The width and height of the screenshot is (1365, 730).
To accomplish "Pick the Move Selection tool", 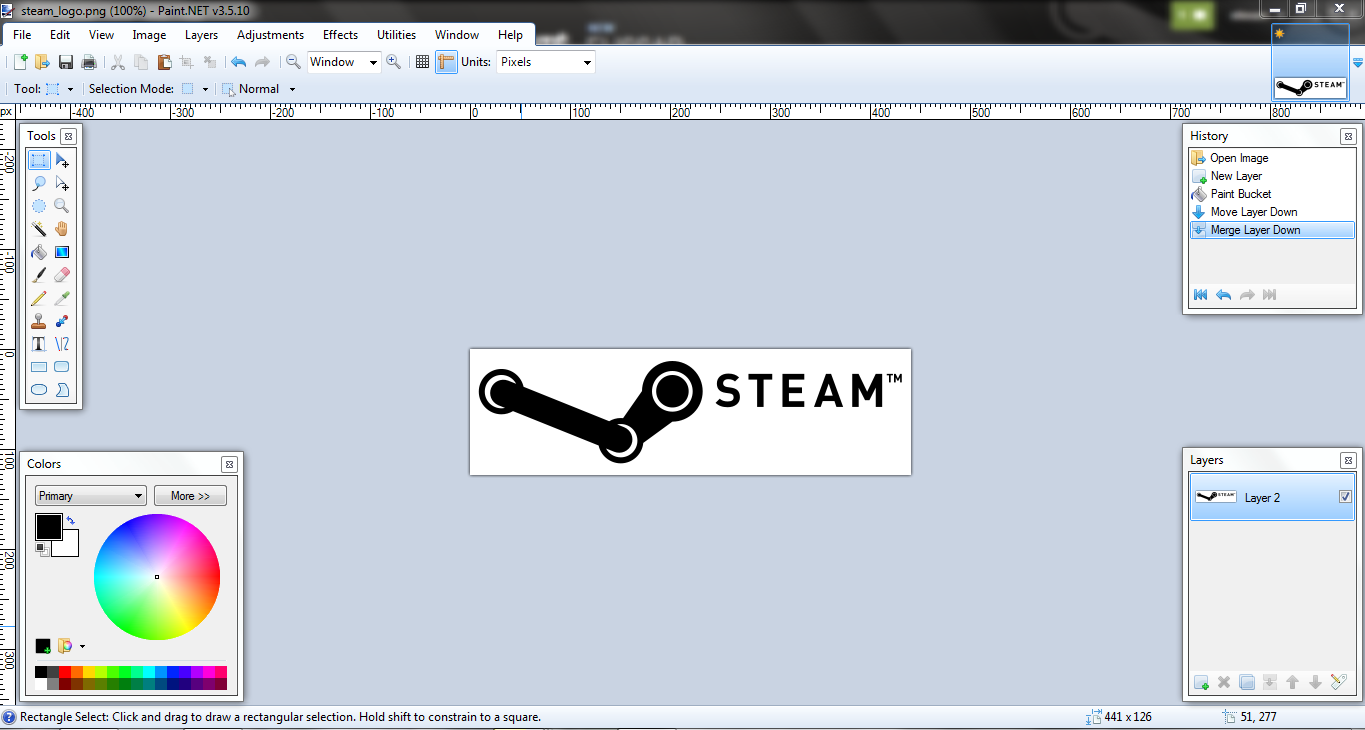I will 62,183.
